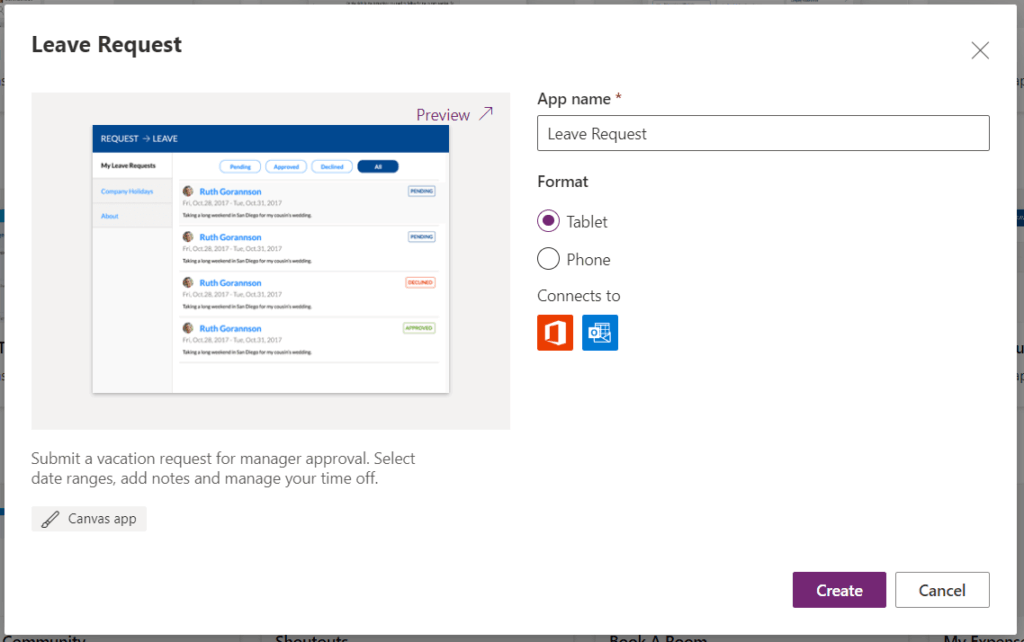1024x642 pixels.
Task: Click the Canvas app tag
Action: 89,519
